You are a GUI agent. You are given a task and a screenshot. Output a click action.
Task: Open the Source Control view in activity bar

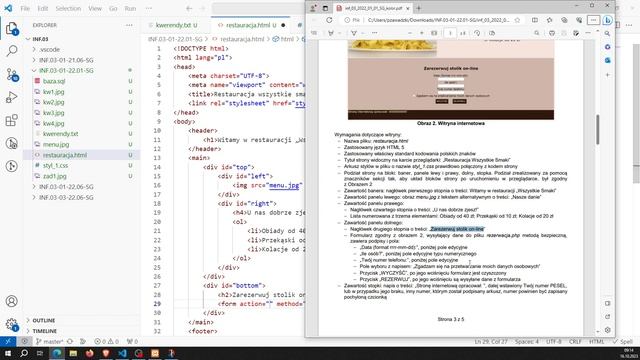click(x=12, y=74)
